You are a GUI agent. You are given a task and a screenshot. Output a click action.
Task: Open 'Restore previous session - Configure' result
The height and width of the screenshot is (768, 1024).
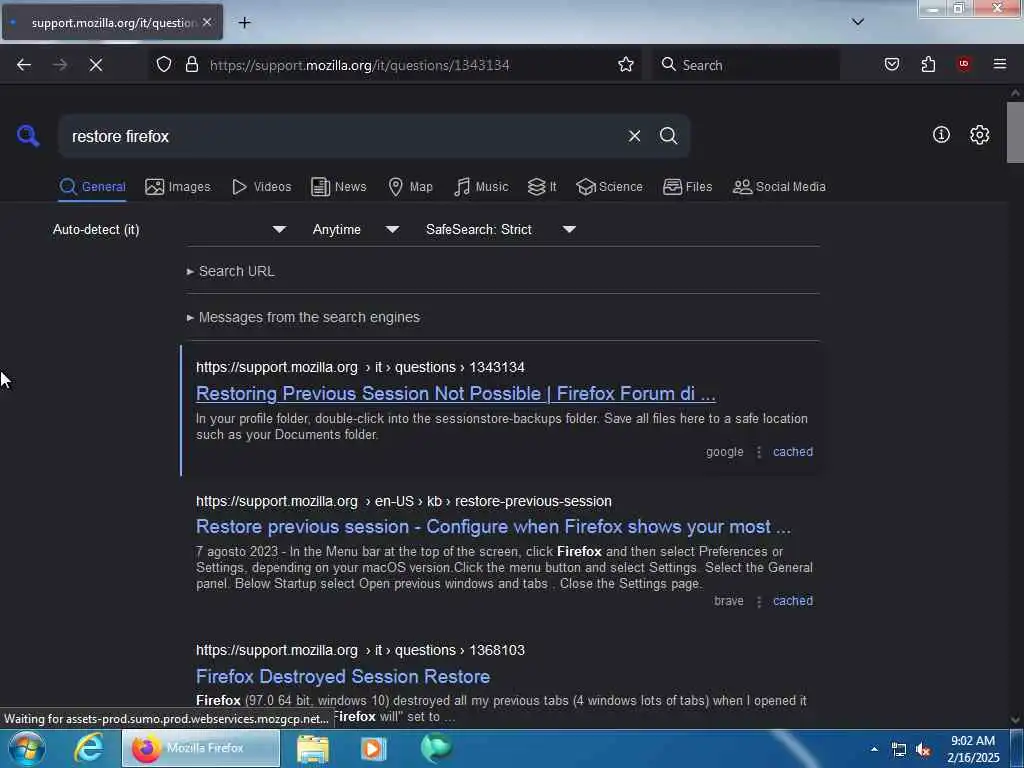pos(493,527)
